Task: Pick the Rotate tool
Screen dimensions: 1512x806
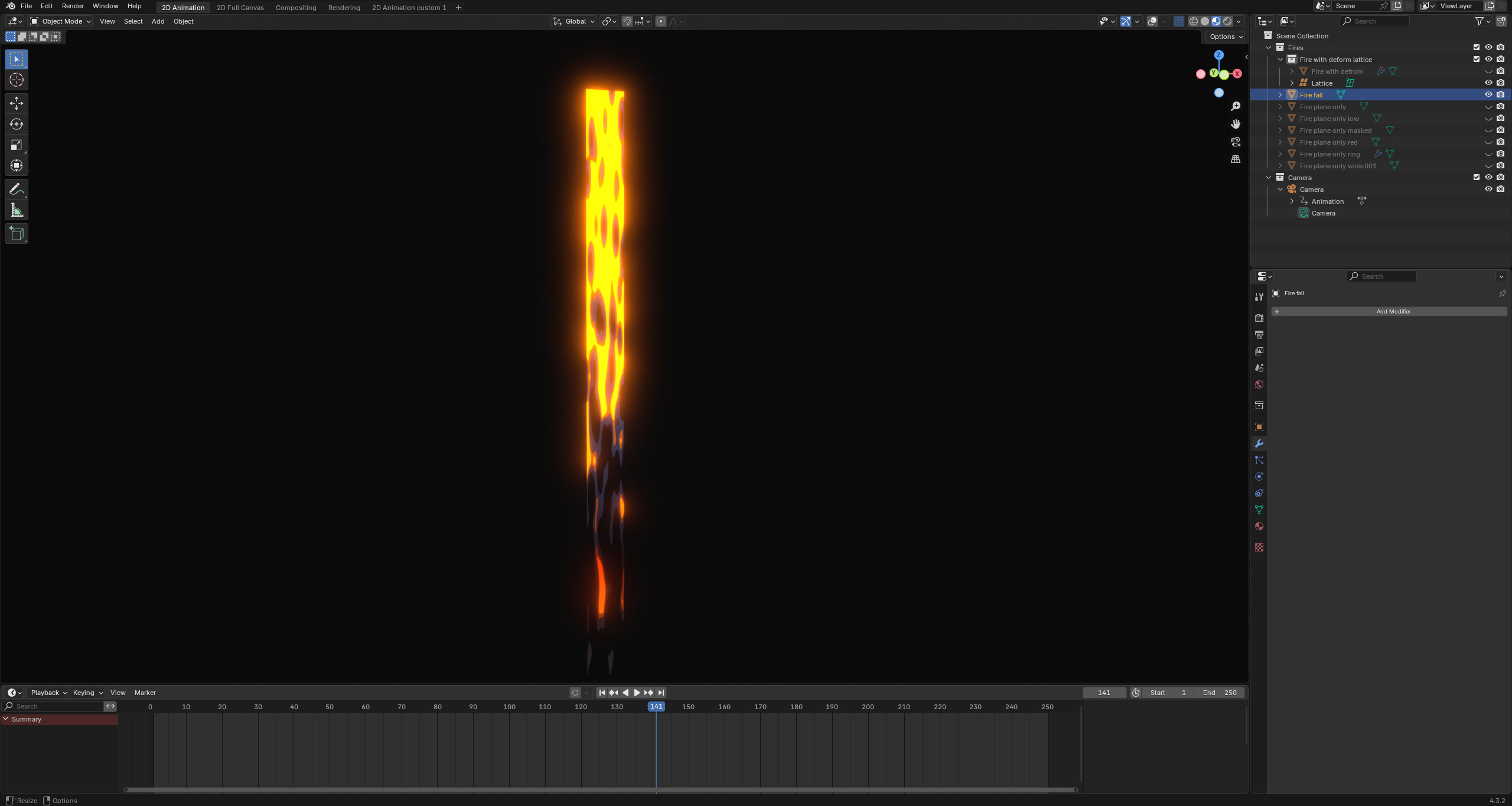Action: (17, 124)
